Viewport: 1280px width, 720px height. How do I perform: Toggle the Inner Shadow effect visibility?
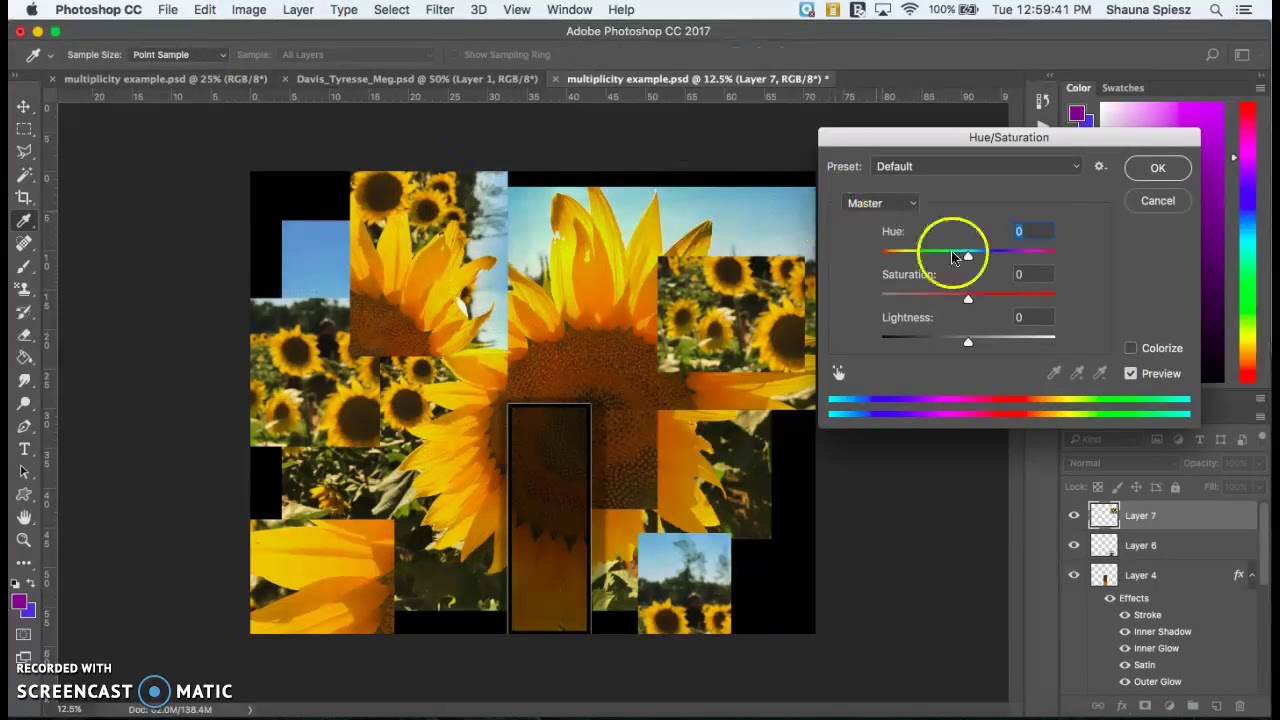click(1125, 632)
